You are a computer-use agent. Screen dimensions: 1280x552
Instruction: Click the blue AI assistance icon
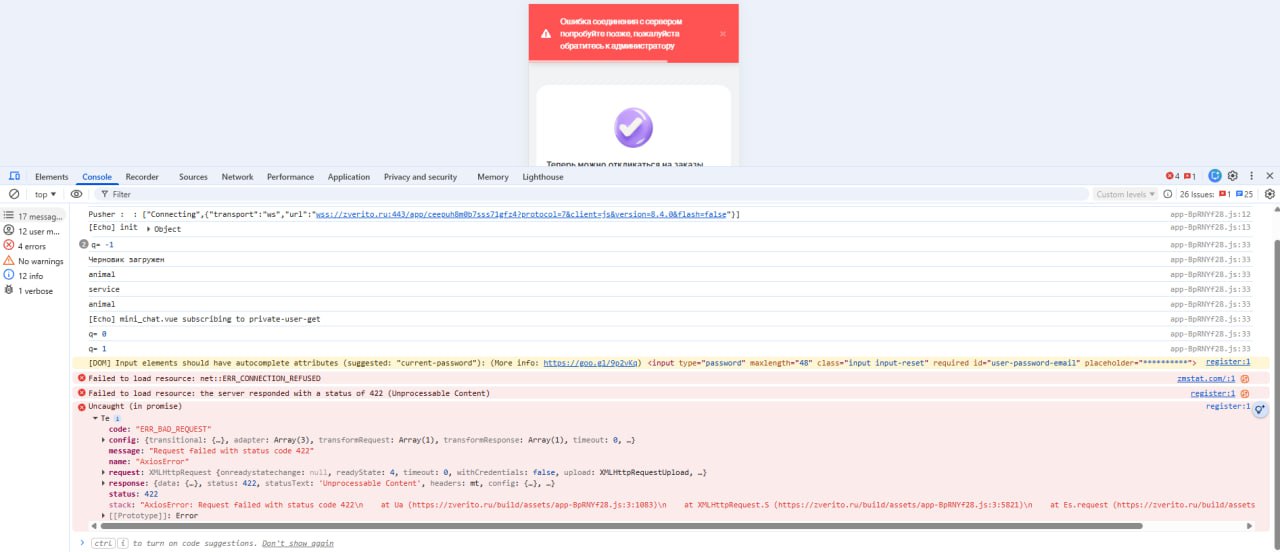1215,176
